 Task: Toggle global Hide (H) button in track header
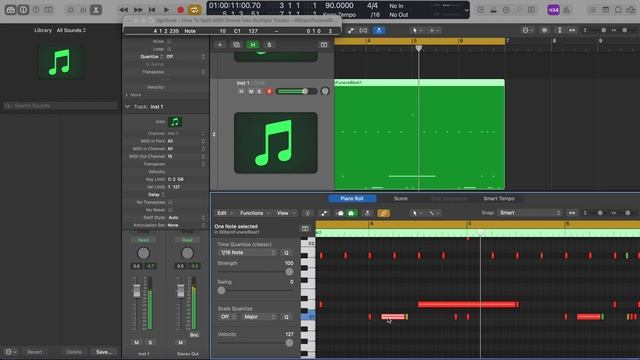[x=253, y=44]
